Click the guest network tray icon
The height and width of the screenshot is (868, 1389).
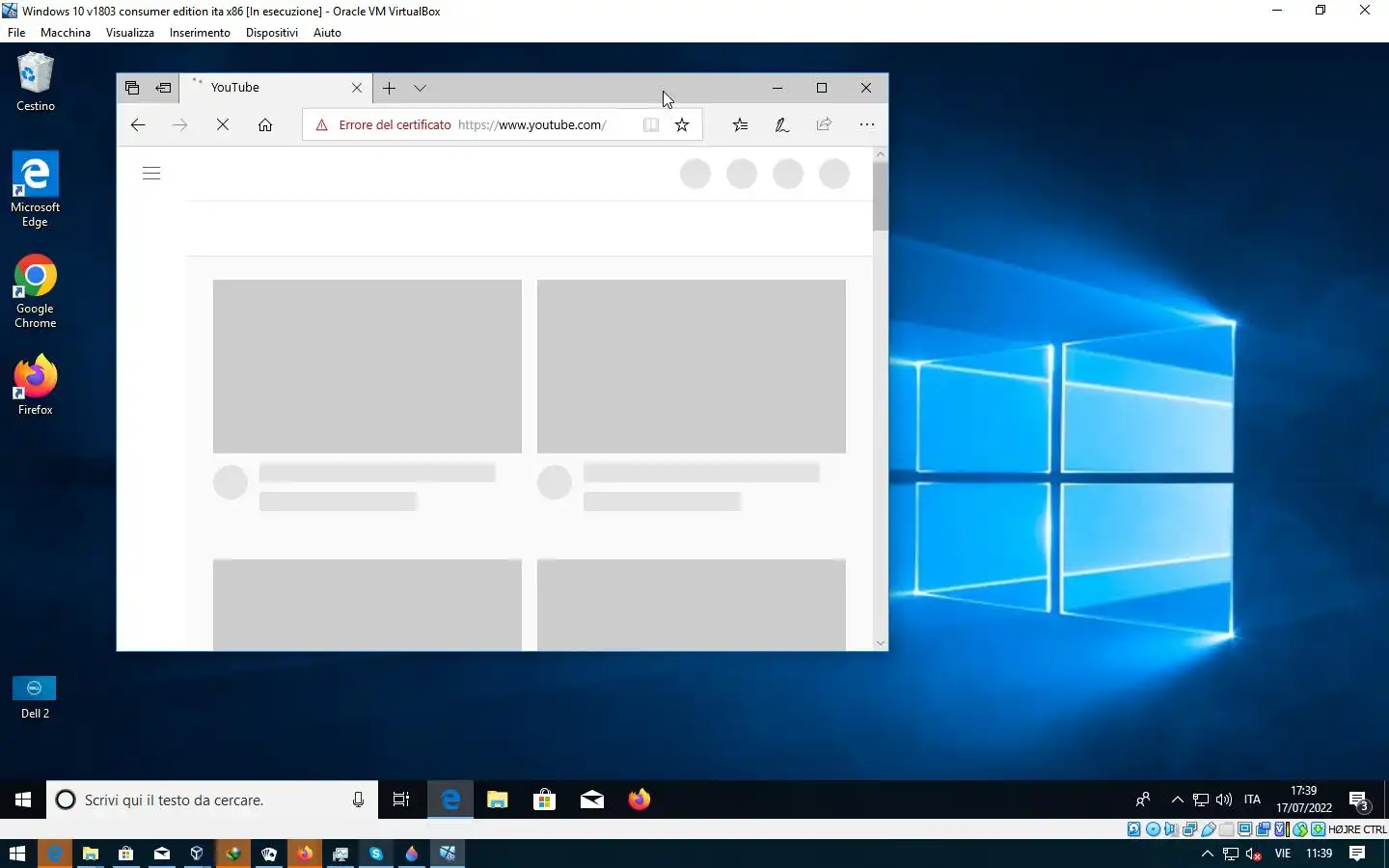(x=1201, y=800)
